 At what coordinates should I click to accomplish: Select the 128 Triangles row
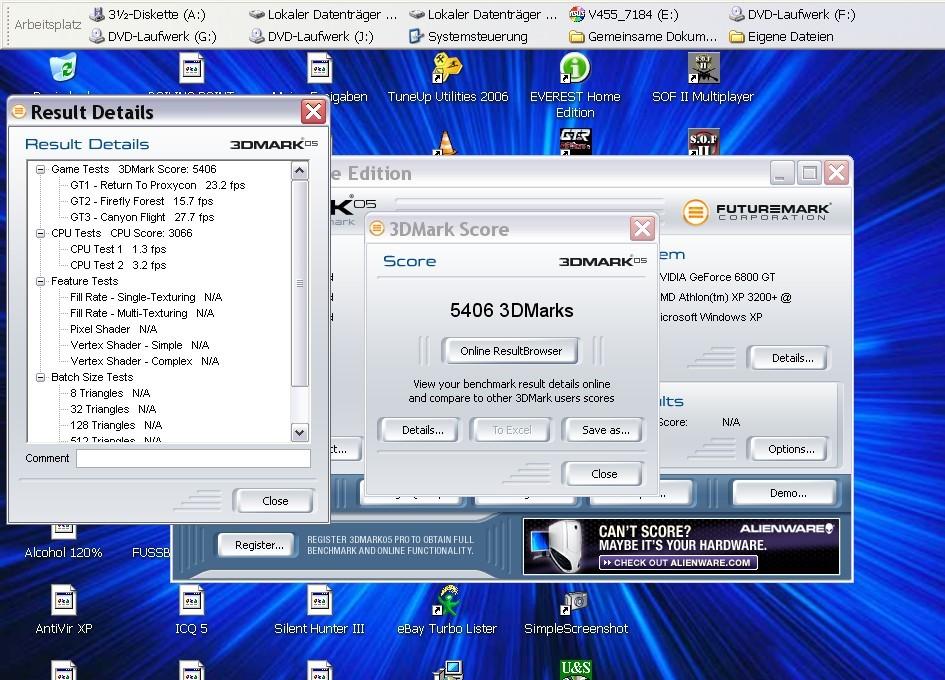(116, 426)
